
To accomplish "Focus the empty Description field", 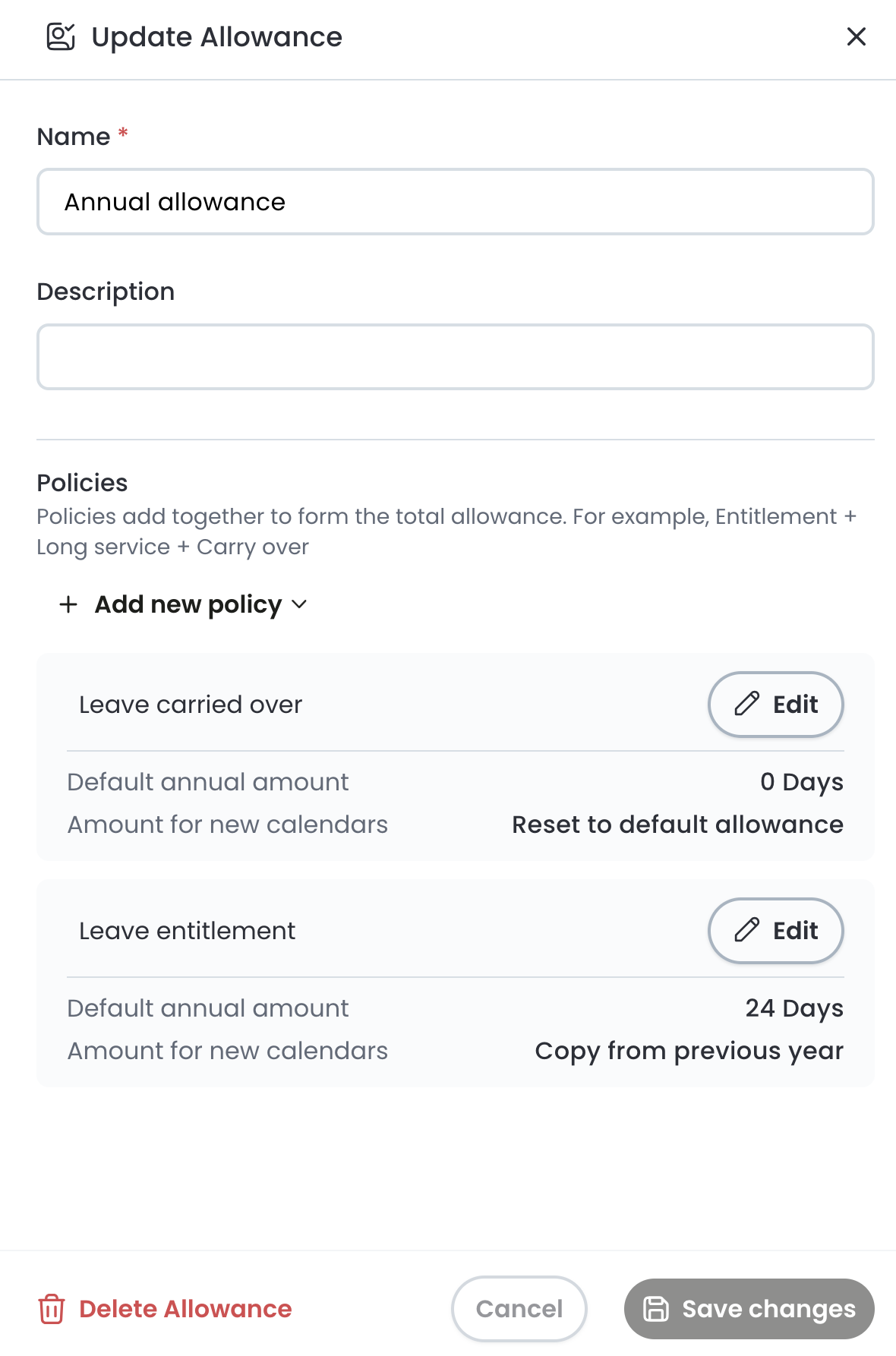I will coord(456,357).
